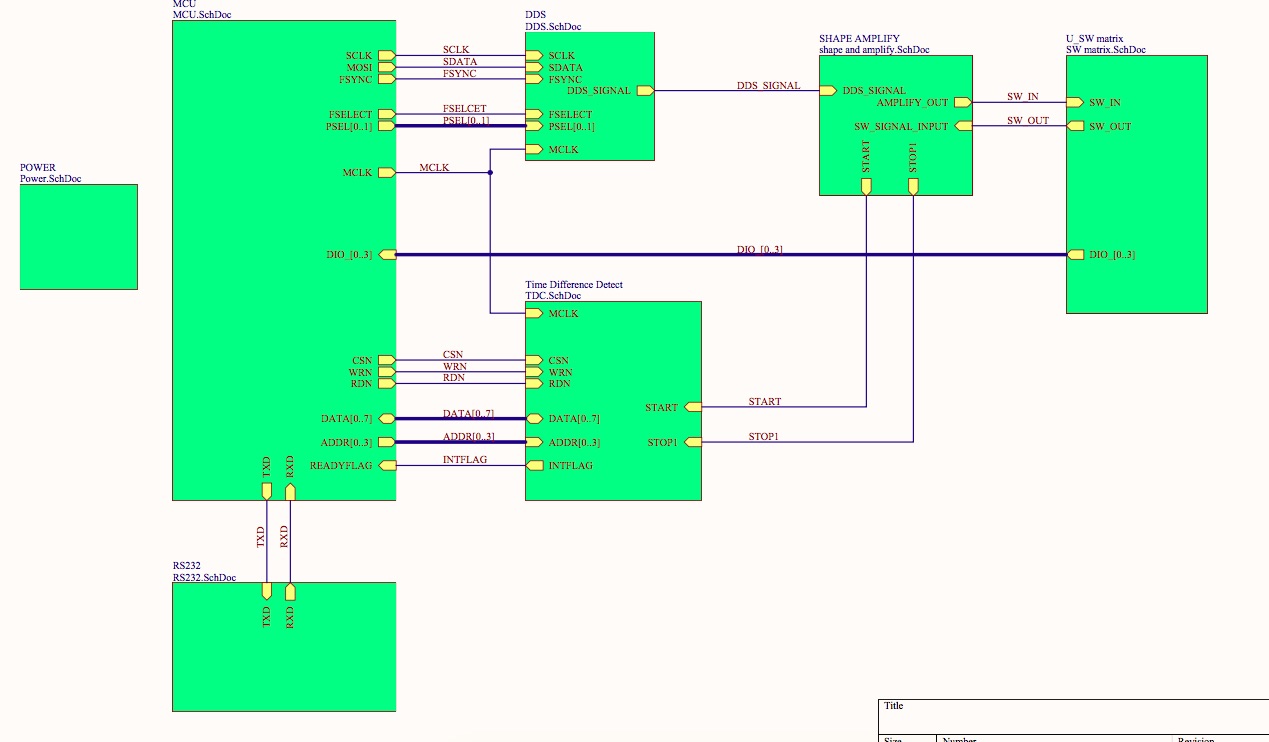Select the large MCU sheet symbol block
This screenshot has height=742, width=1269.
coord(284,260)
